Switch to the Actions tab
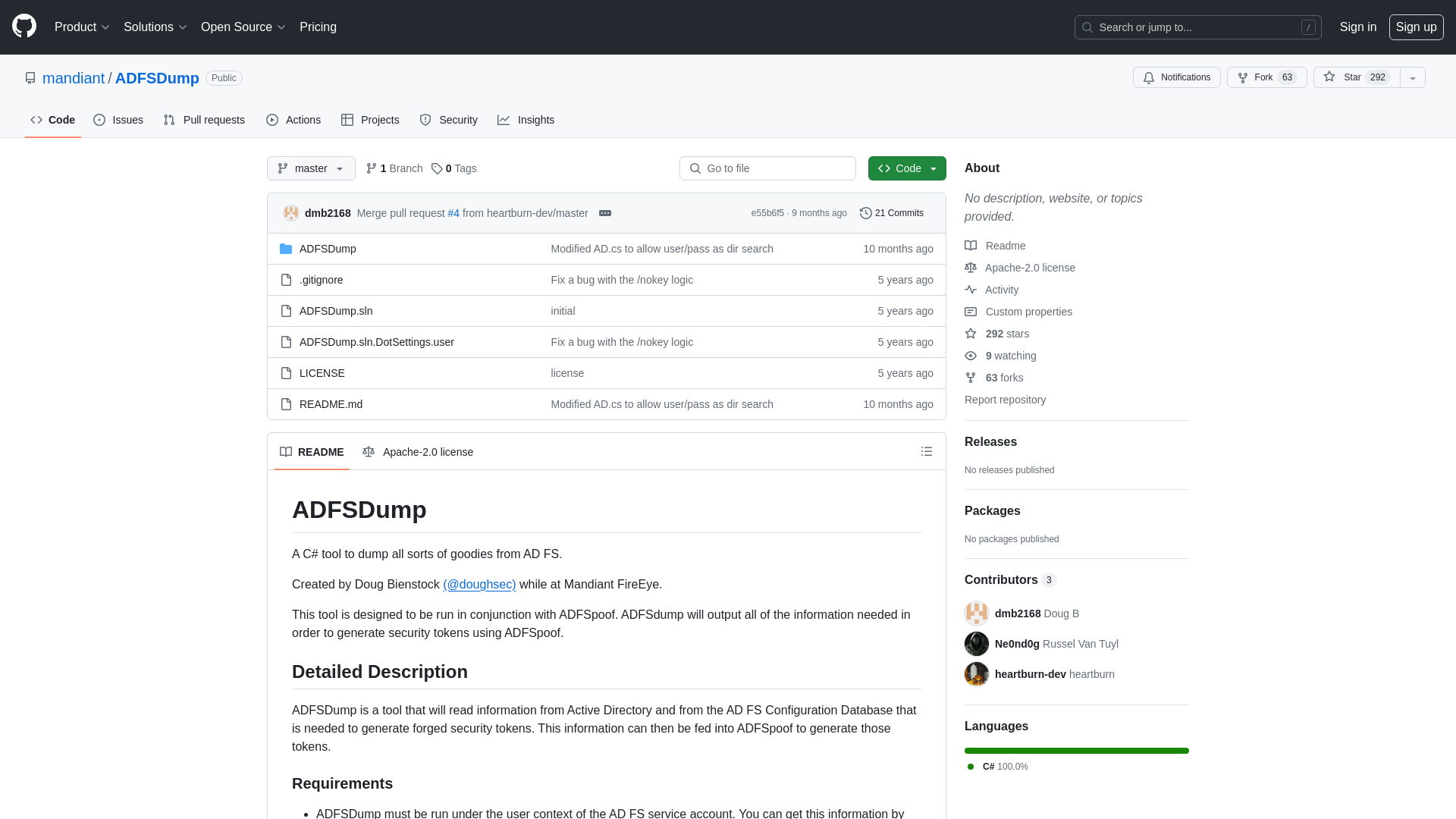 click(293, 120)
